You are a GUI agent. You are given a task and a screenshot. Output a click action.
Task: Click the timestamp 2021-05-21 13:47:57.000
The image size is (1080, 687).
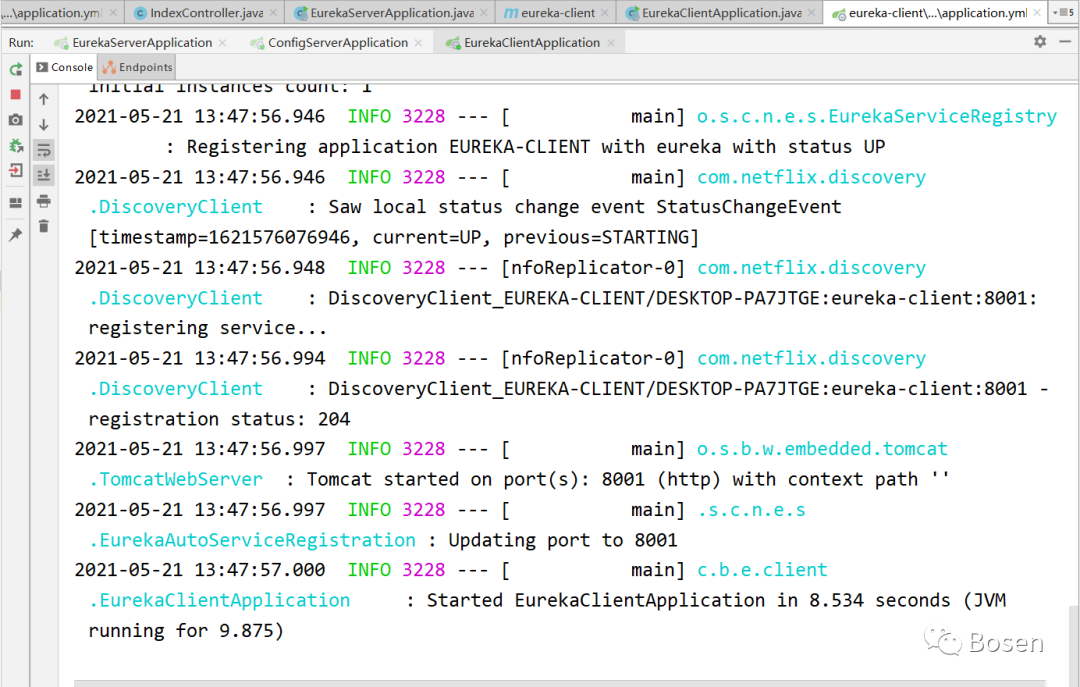(200, 570)
